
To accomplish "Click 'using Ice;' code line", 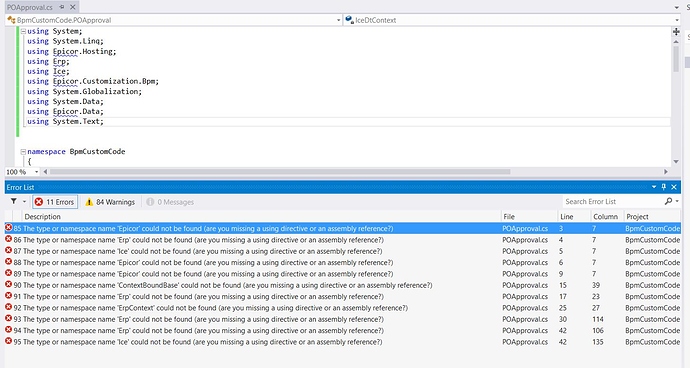I will point(48,71).
